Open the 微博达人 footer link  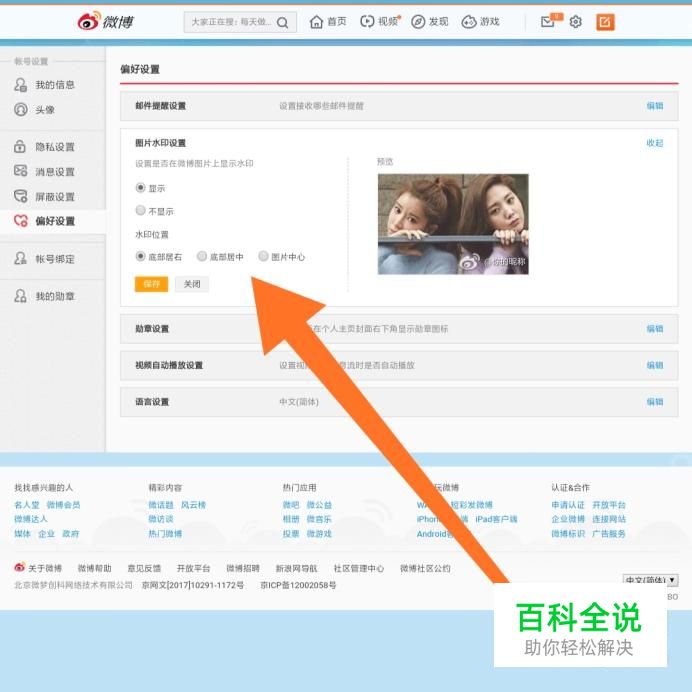click(31, 519)
